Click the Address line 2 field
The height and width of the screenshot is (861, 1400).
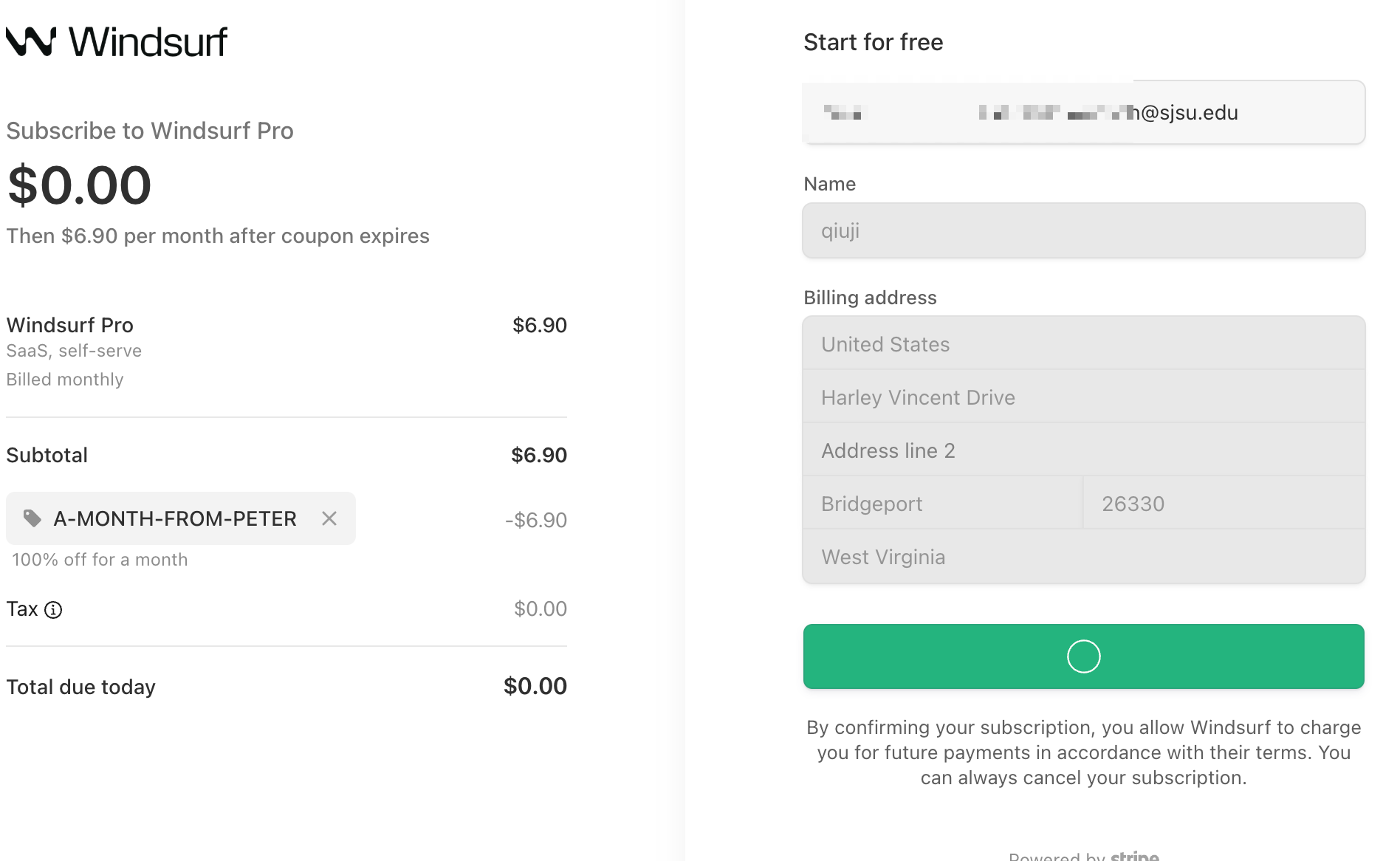pos(1083,450)
